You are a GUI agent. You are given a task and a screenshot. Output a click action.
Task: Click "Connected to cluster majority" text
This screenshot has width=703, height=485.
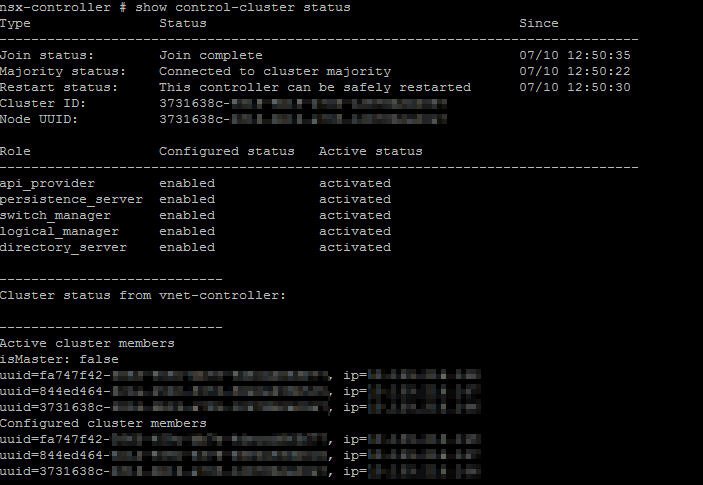[274, 71]
